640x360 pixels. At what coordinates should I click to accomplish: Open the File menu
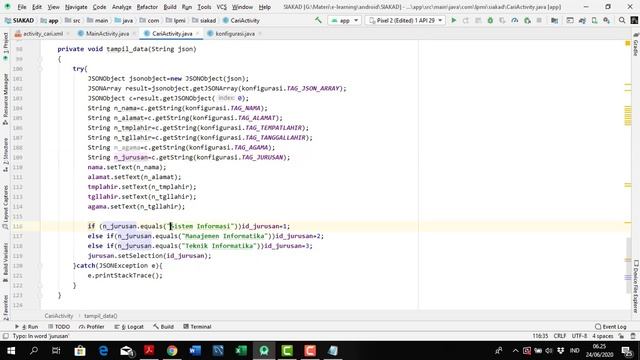22,7
